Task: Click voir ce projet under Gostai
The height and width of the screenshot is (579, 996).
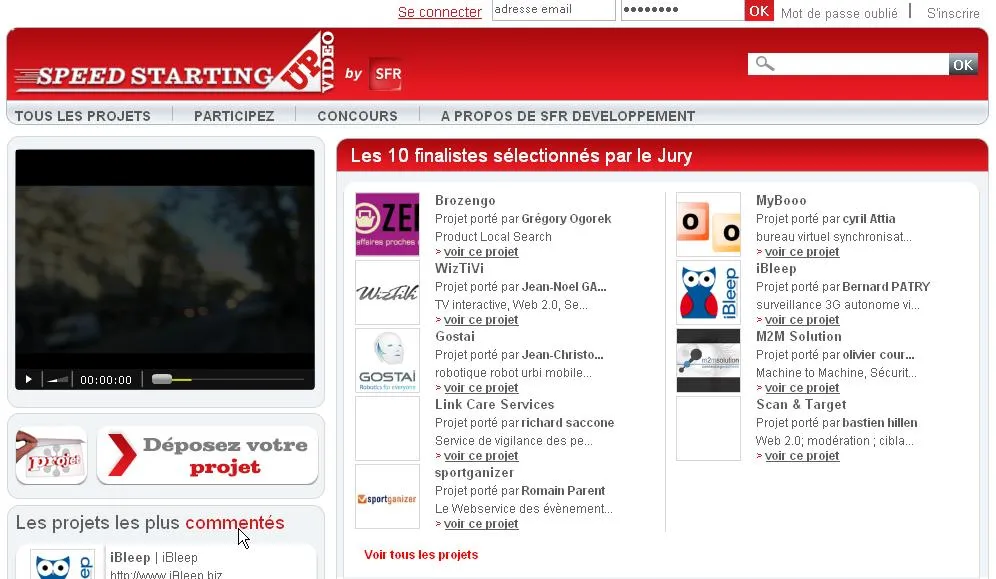Action: pyautogui.click(x=481, y=388)
